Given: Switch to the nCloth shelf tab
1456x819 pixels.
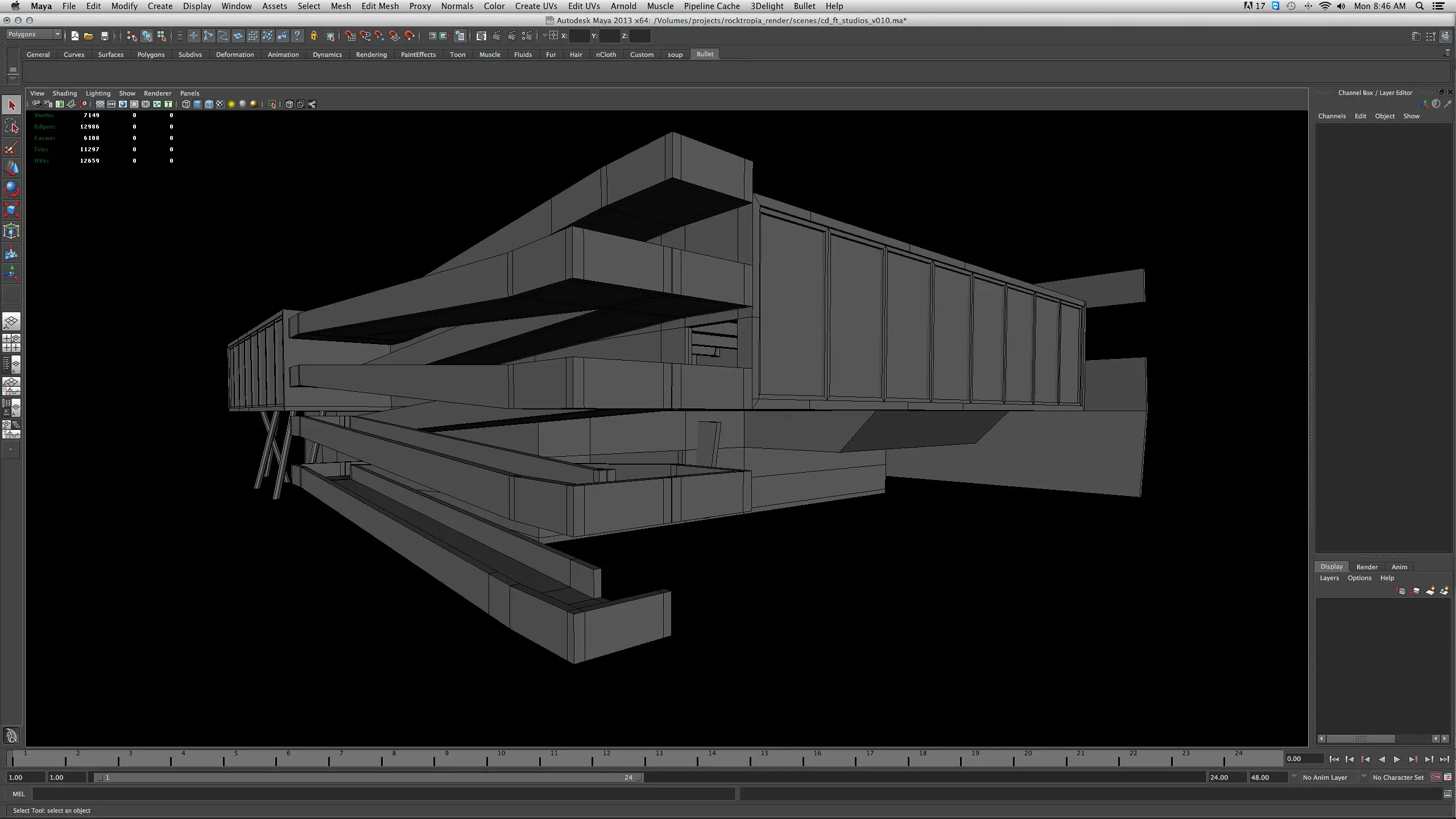Looking at the screenshot, I should pos(606,55).
